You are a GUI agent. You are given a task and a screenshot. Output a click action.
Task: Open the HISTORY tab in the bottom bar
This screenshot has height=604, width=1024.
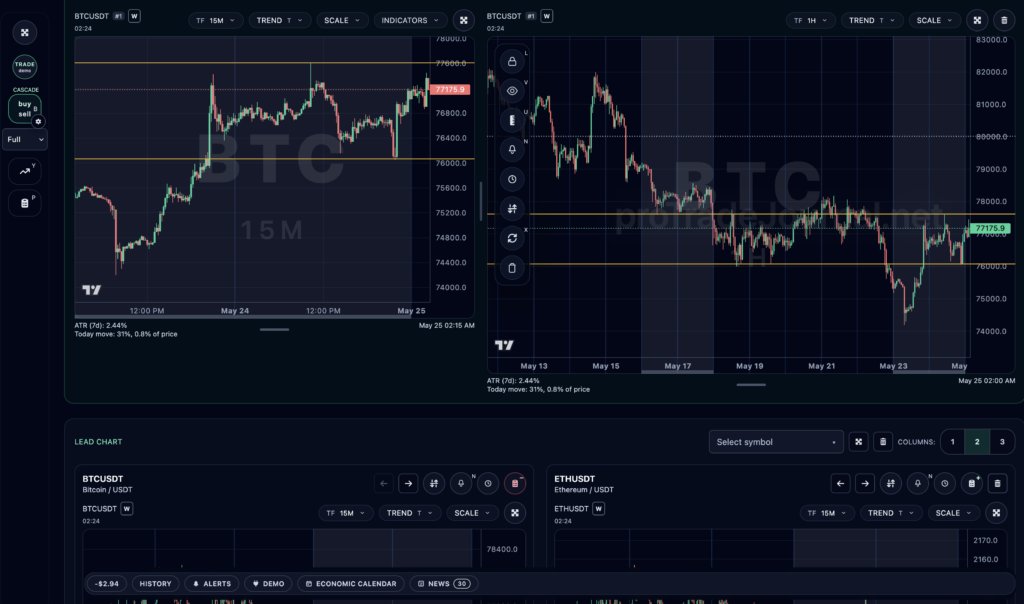click(155, 584)
